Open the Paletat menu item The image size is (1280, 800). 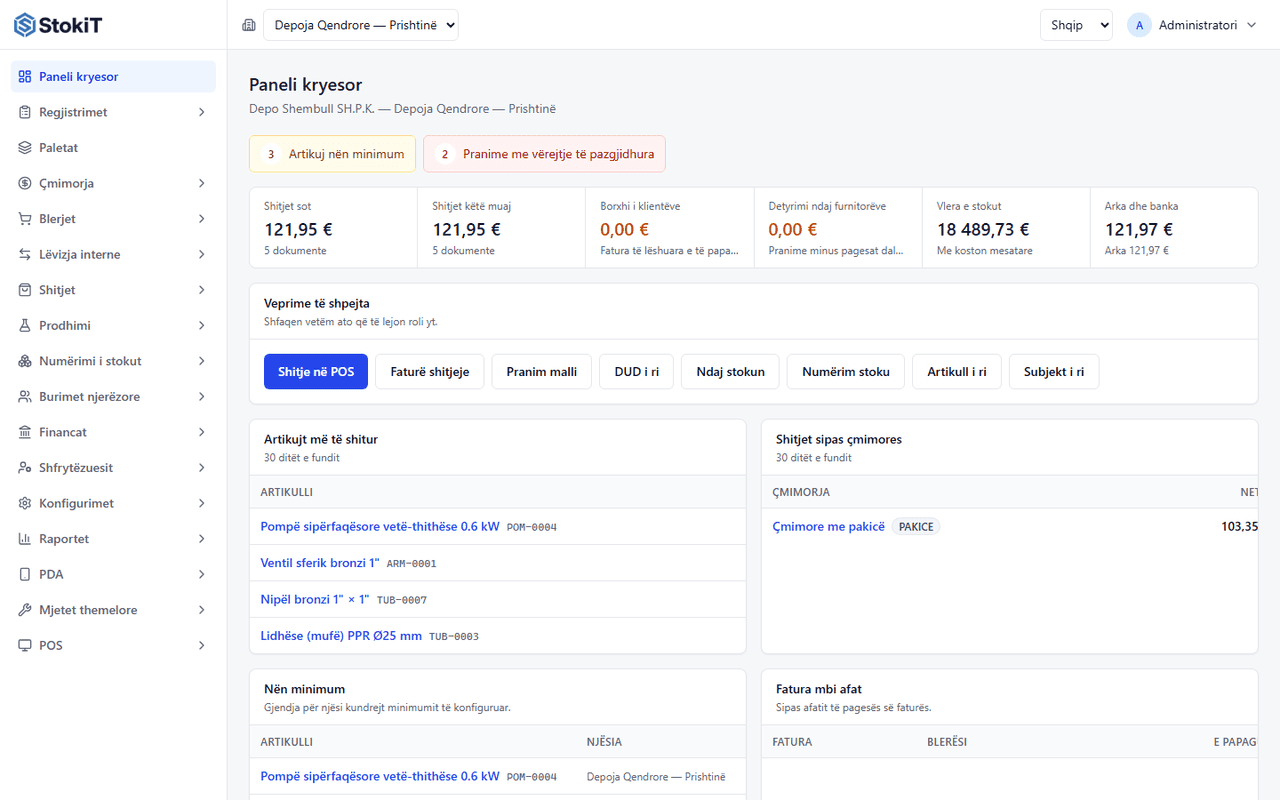pos(113,148)
